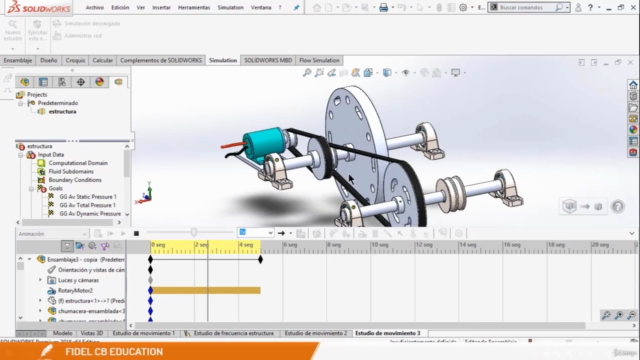Image resolution: width=640 pixels, height=360 pixels.
Task: Select GG Av Static Pressure 1 goal
Action: 88,197
